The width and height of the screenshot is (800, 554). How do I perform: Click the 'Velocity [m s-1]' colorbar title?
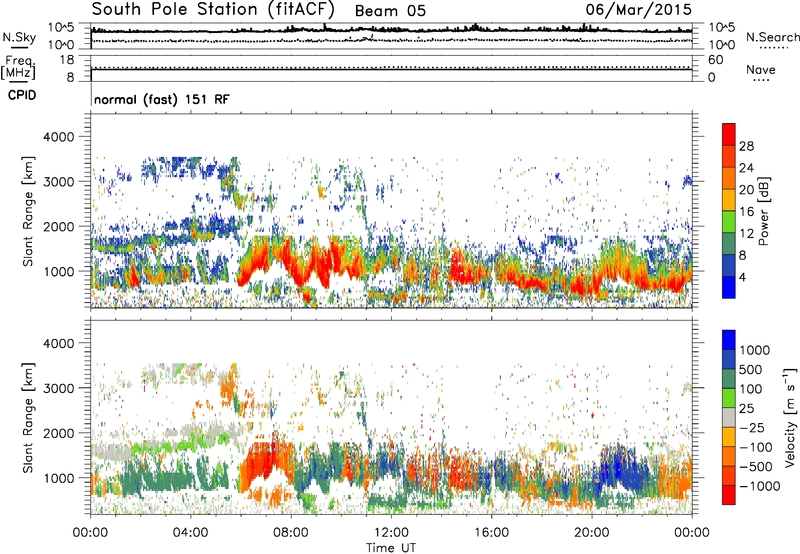click(789, 417)
